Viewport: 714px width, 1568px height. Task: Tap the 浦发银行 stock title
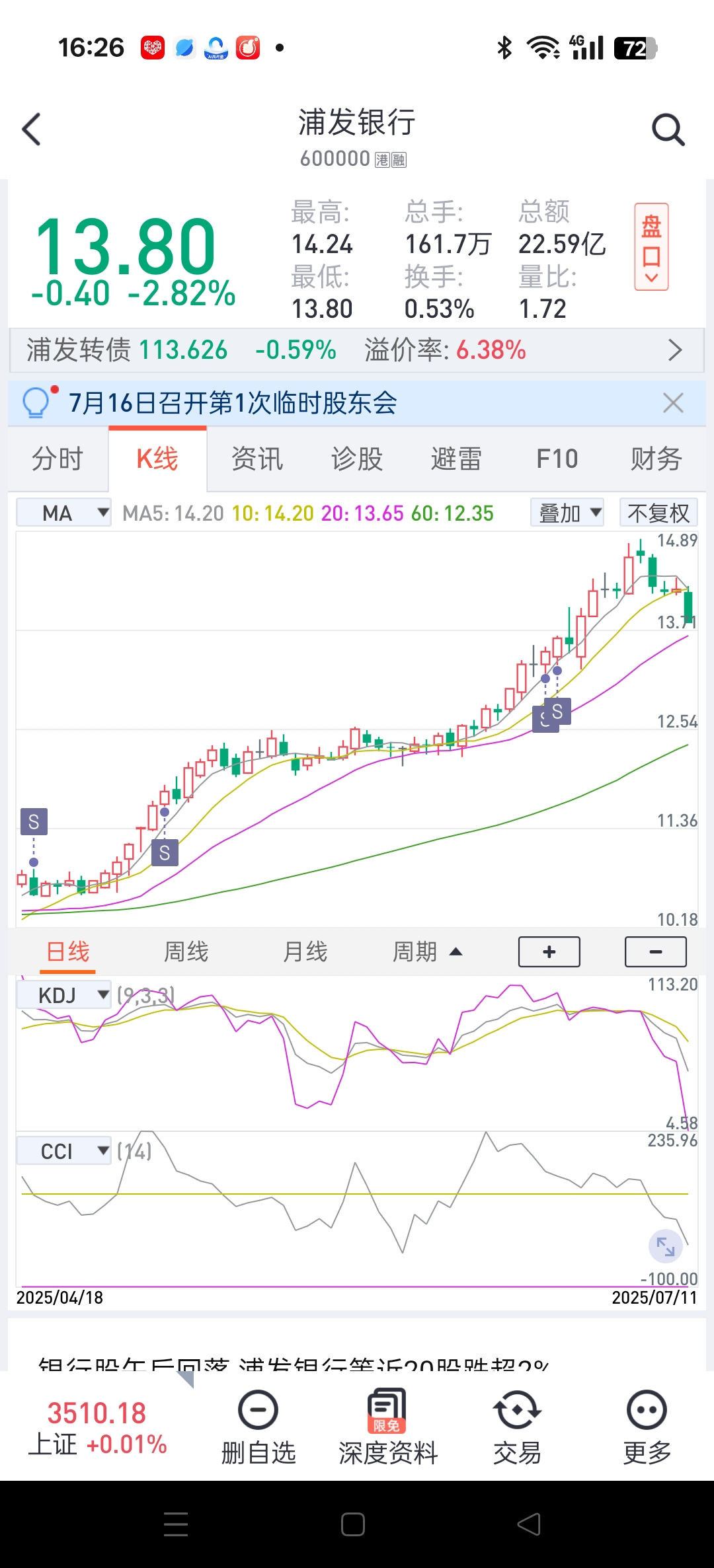(x=357, y=123)
